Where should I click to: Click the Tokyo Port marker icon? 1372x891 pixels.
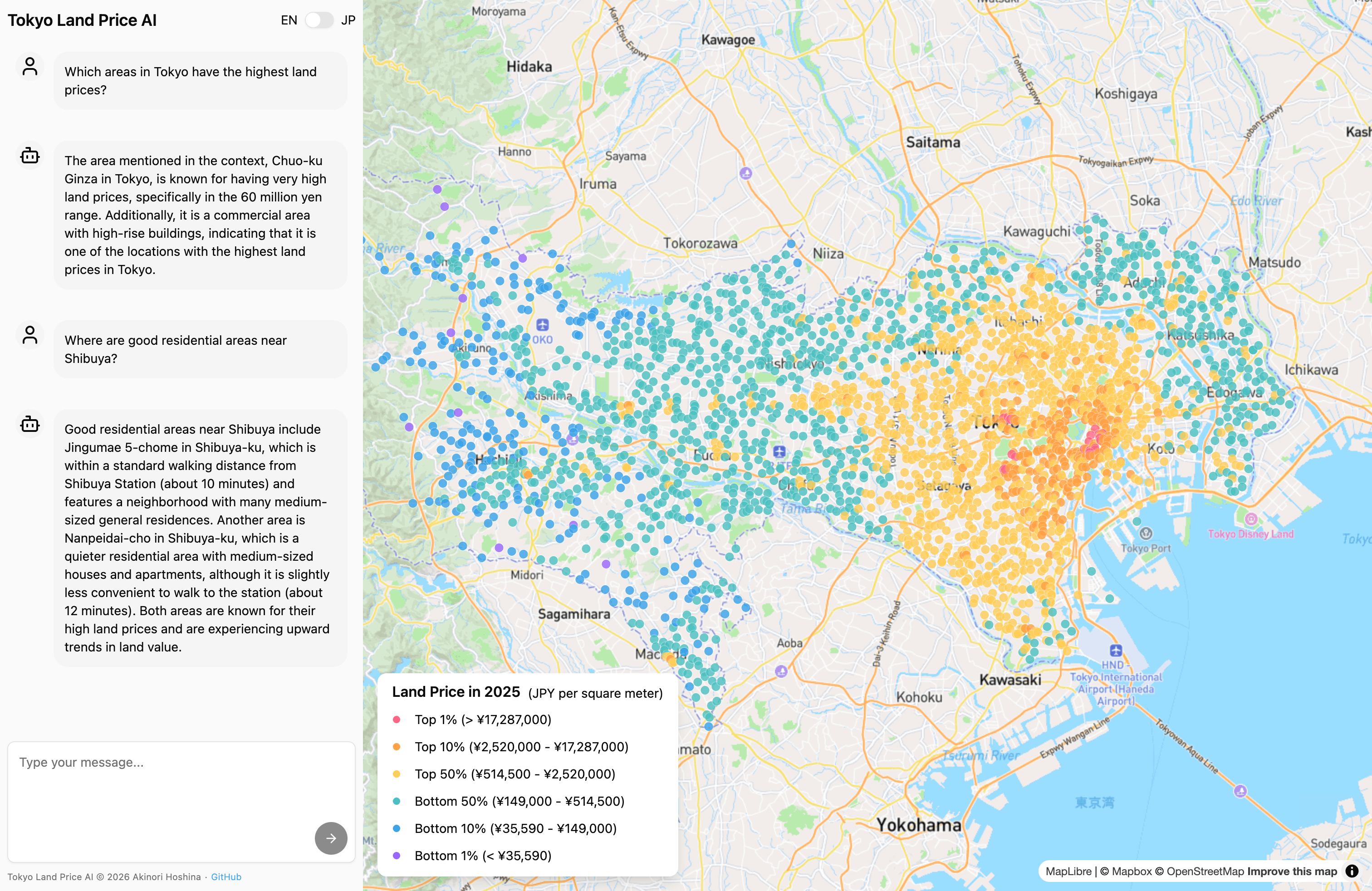click(x=1146, y=533)
